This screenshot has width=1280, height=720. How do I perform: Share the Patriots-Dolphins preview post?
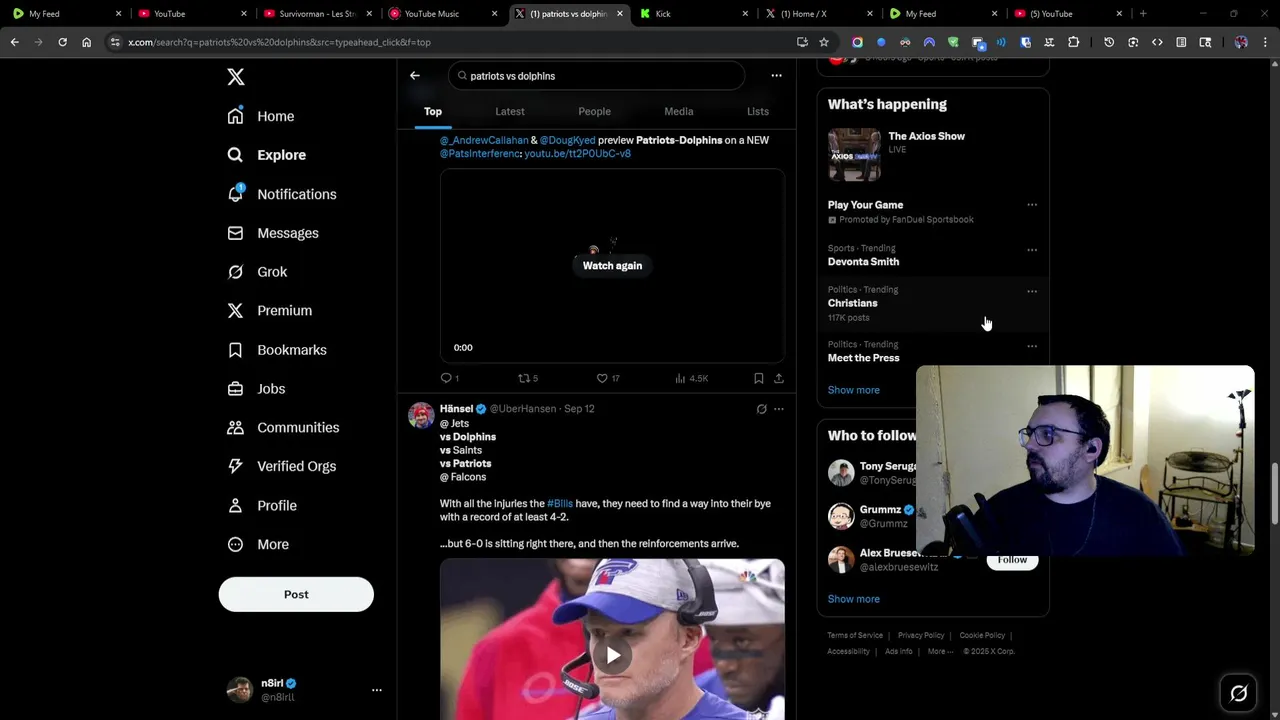tap(779, 378)
